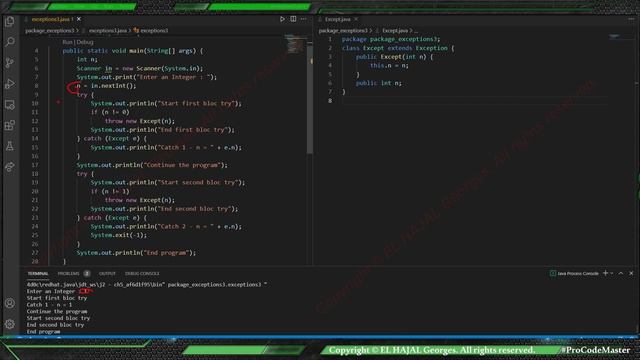This screenshot has height=360, width=640.
Task: Open More Actions menu of Except.java editor group
Action: [631, 19]
